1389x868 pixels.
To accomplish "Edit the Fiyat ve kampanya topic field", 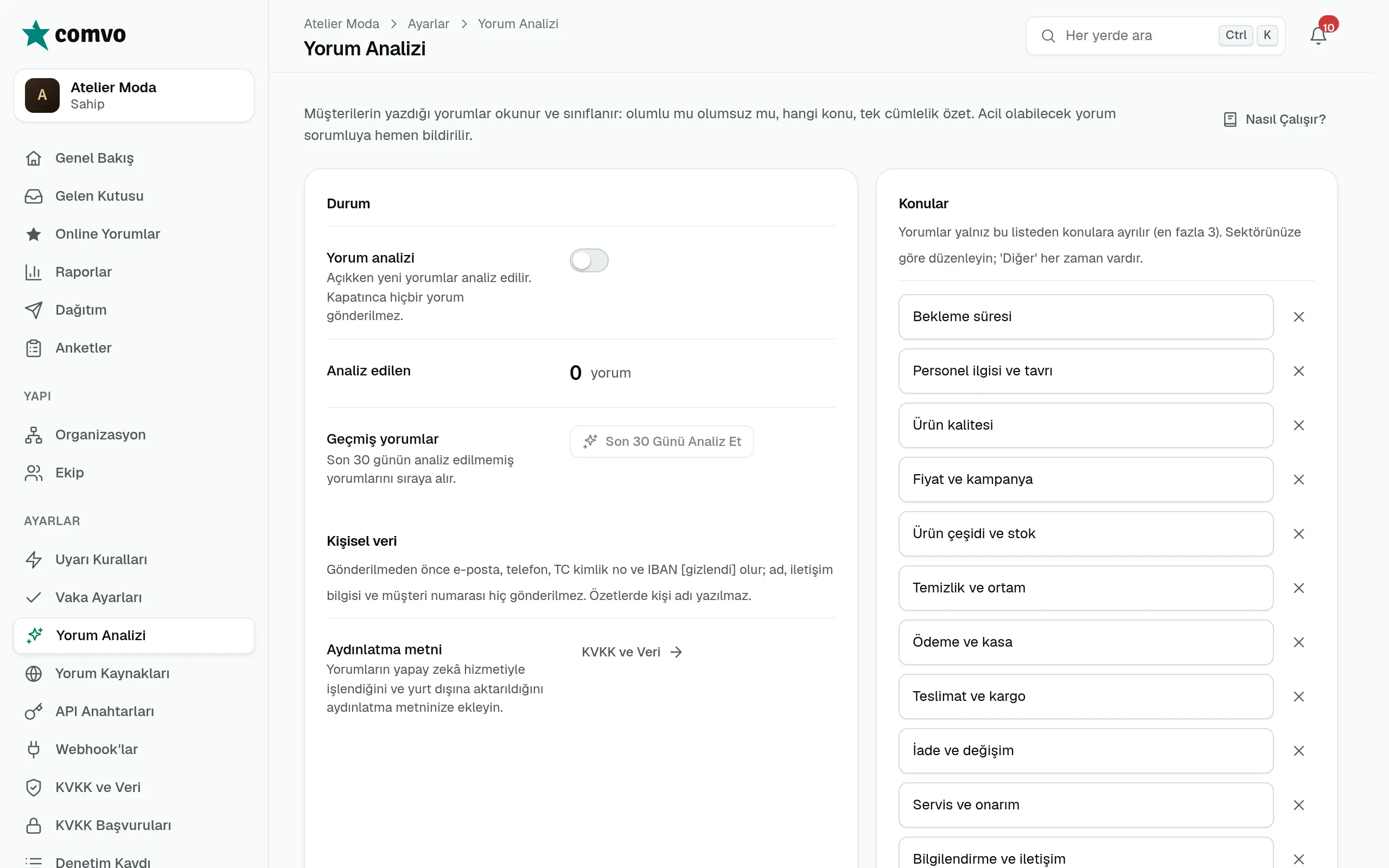I will pyautogui.click(x=1086, y=480).
